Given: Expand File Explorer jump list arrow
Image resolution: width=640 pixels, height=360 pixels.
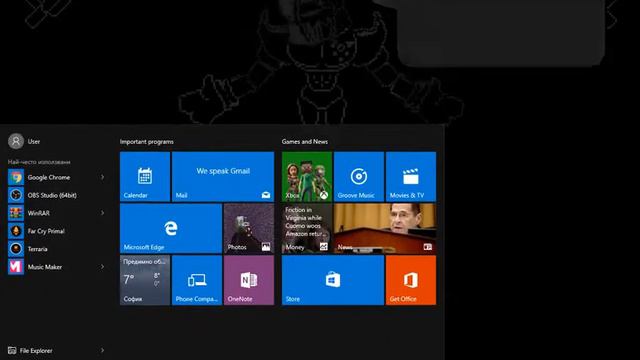Looking at the screenshot, I should tap(102, 351).
